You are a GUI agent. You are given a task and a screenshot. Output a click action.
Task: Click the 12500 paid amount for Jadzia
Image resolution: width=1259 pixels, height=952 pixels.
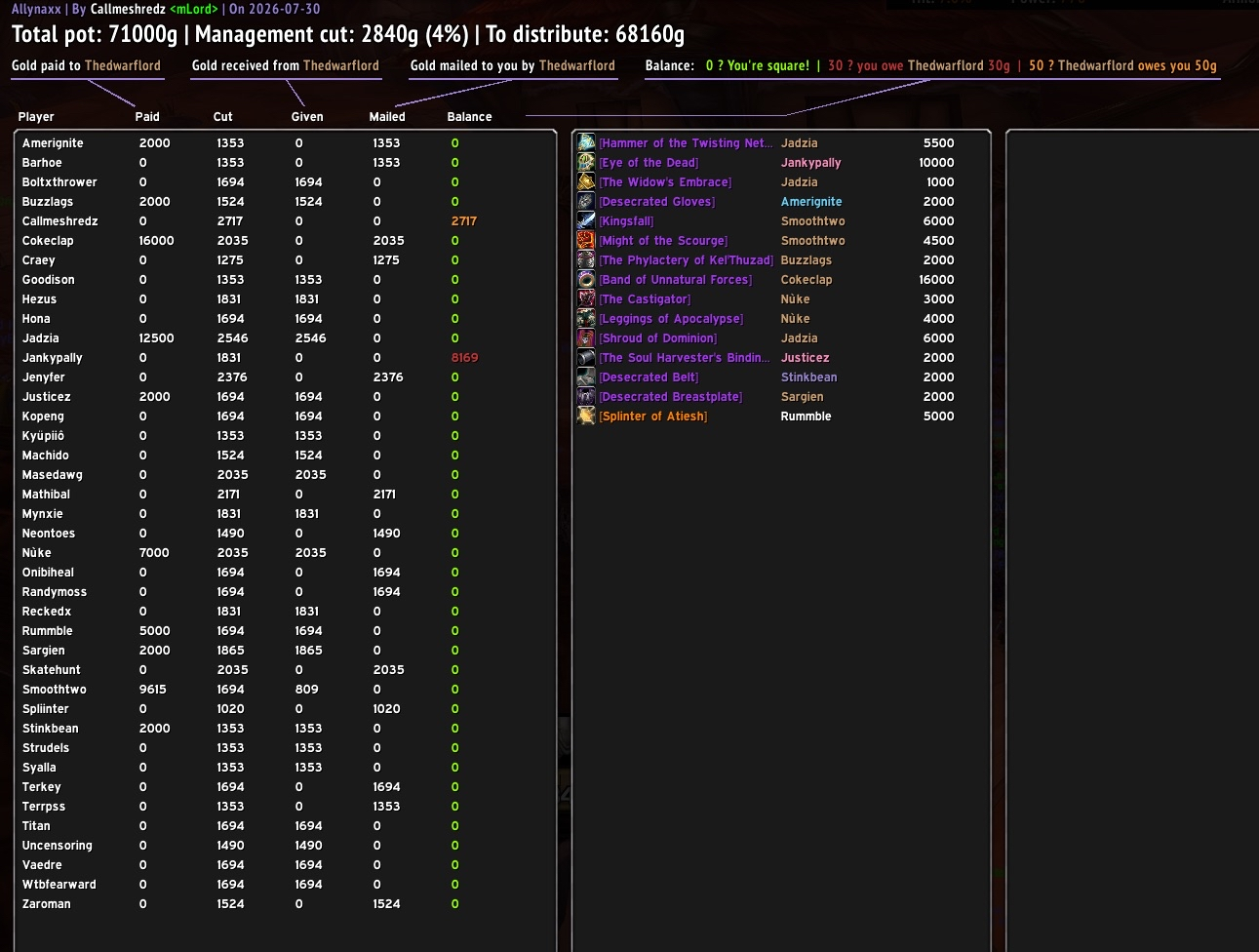coord(156,338)
